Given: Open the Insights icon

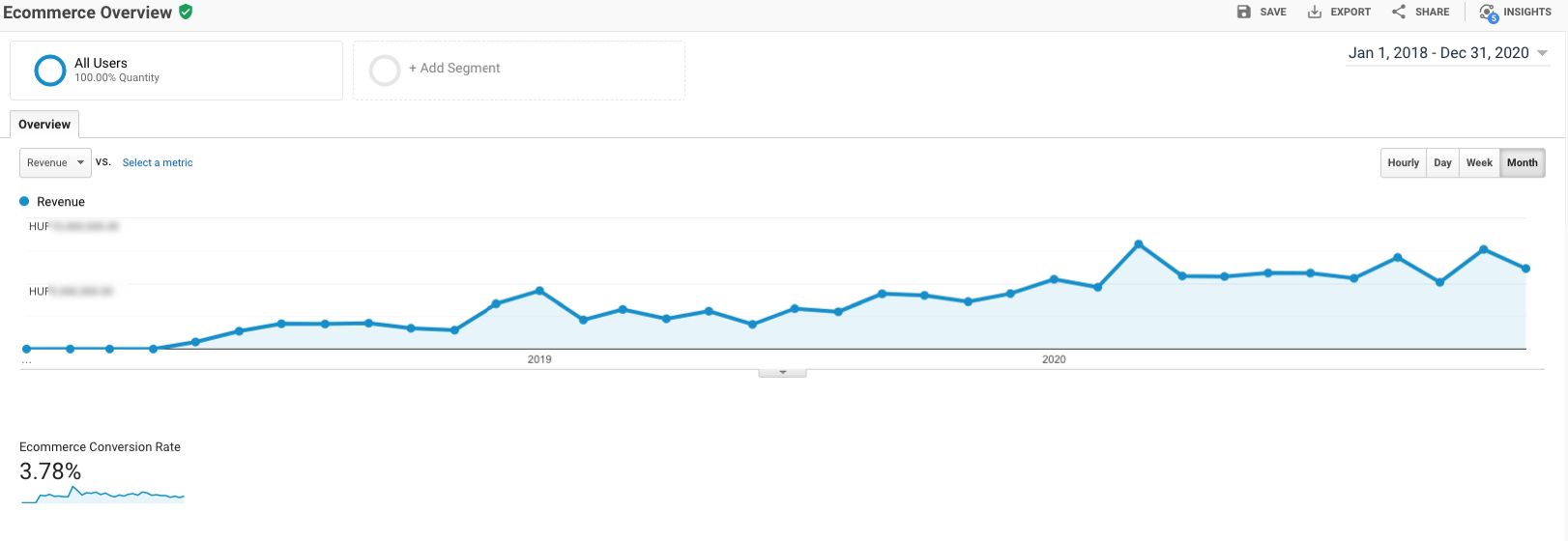Looking at the screenshot, I should point(1488,13).
